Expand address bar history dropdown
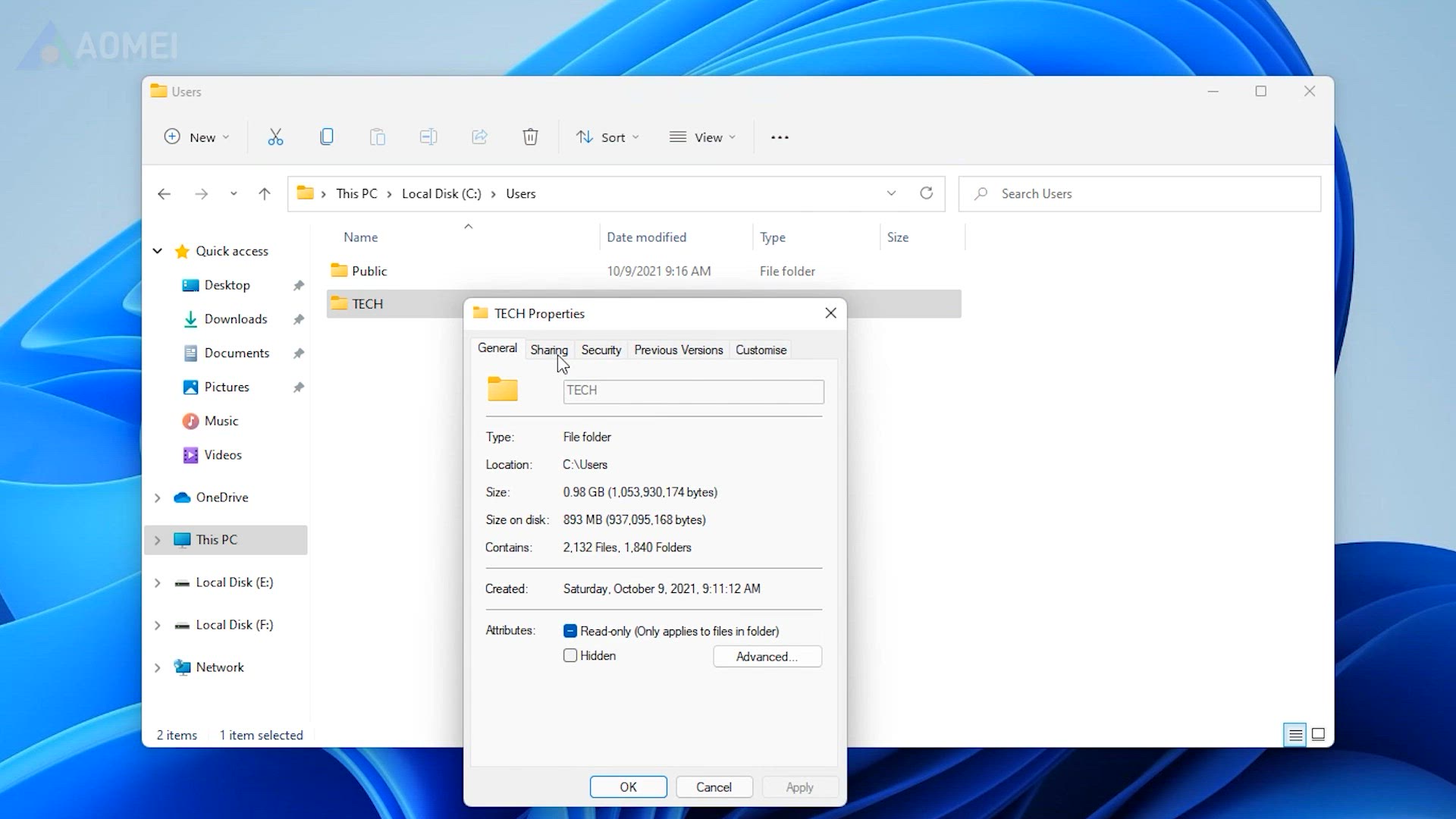Viewport: 1456px width, 819px height. pyautogui.click(x=892, y=193)
